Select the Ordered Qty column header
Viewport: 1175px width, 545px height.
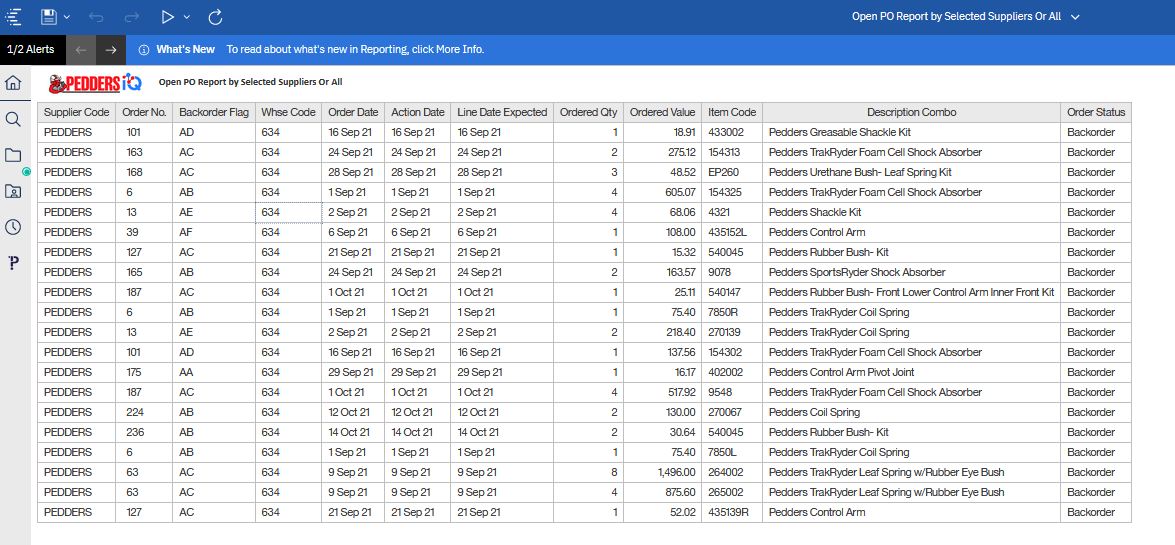588,112
